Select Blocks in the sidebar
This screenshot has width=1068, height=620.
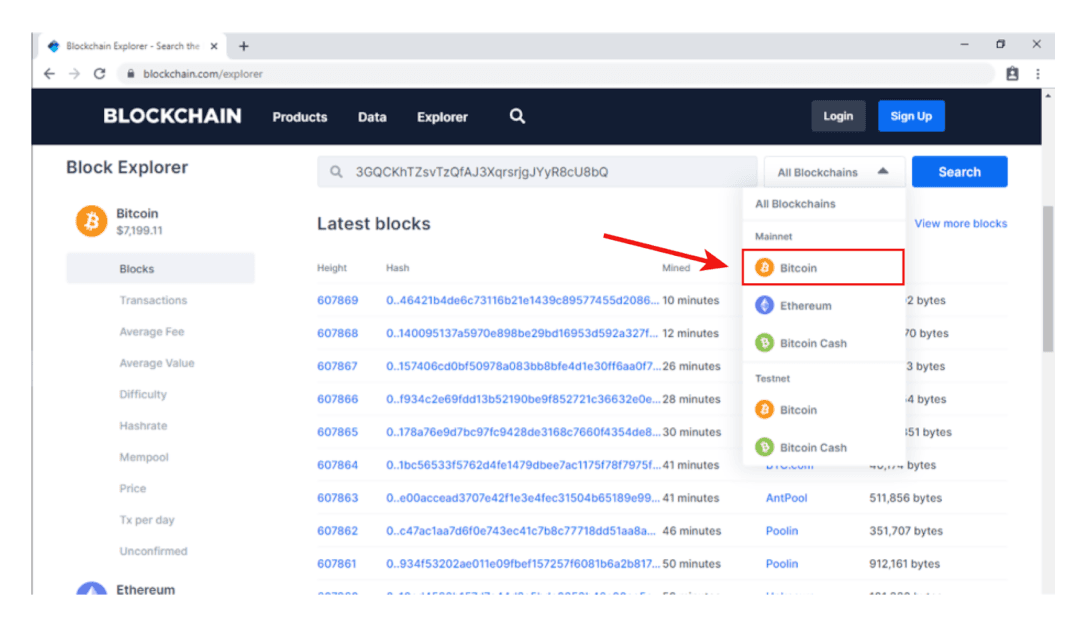pos(160,268)
